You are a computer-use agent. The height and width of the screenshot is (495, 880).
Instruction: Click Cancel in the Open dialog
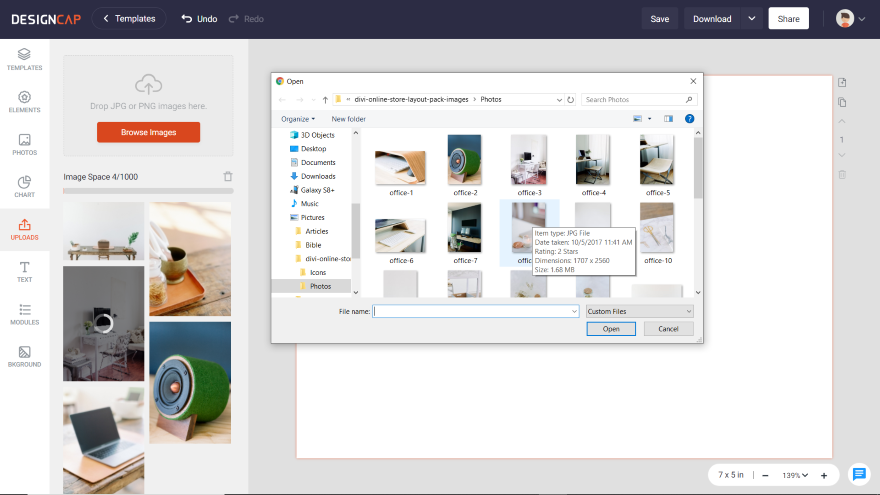click(x=668, y=329)
